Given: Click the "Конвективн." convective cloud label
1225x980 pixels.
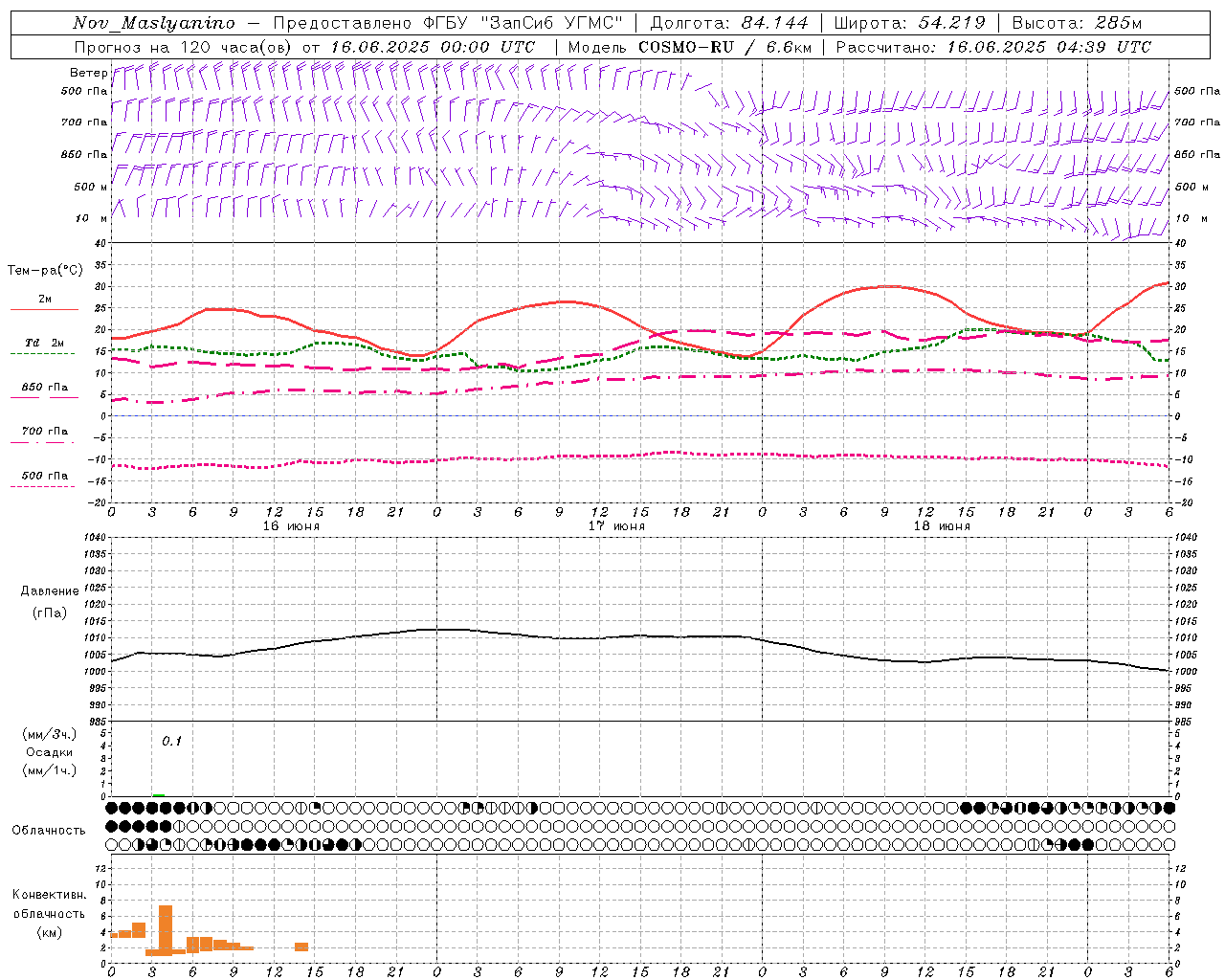Looking at the screenshot, I should tap(49, 895).
